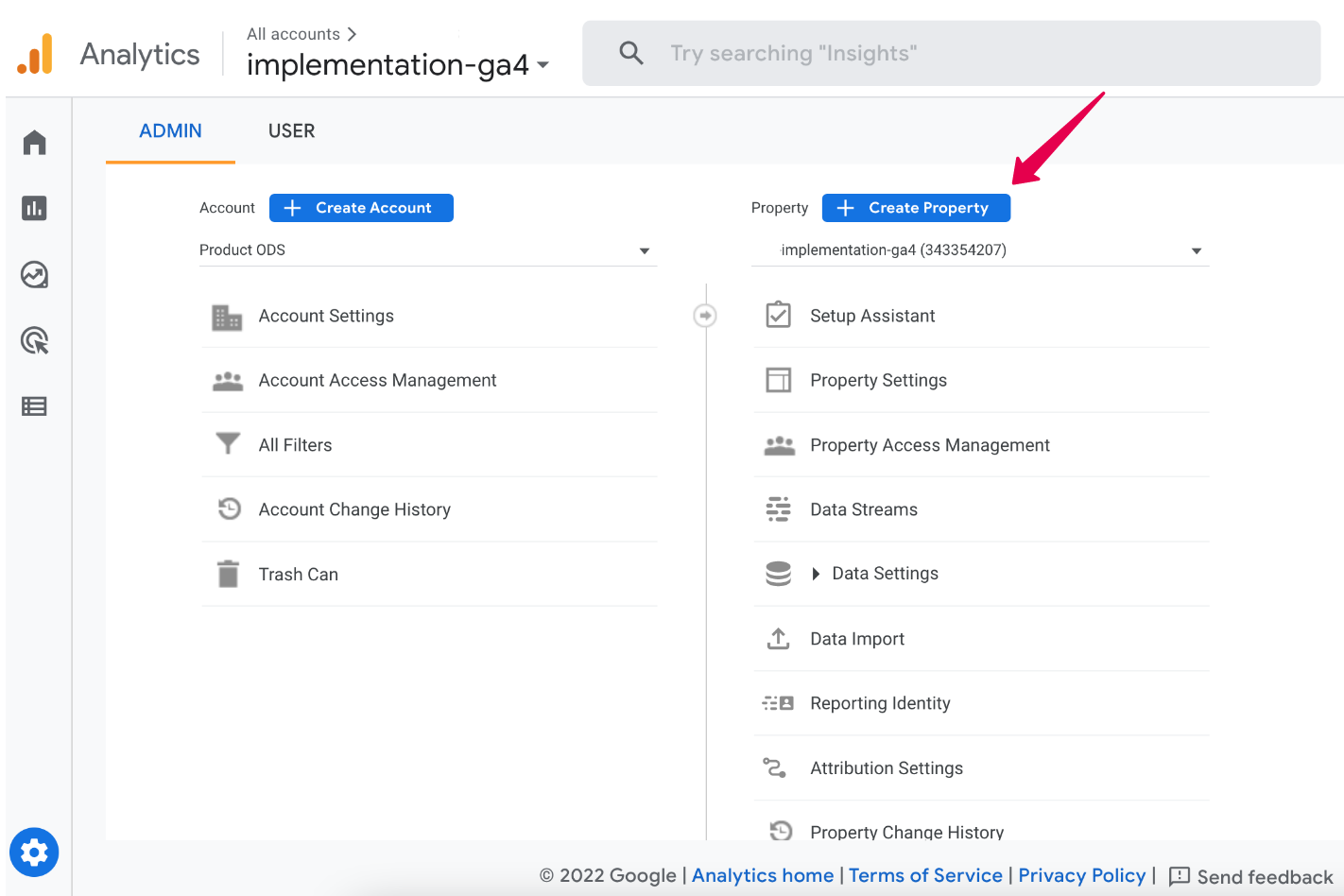Open the Advertising icon in sidebar
1344x896 pixels.
(x=35, y=340)
